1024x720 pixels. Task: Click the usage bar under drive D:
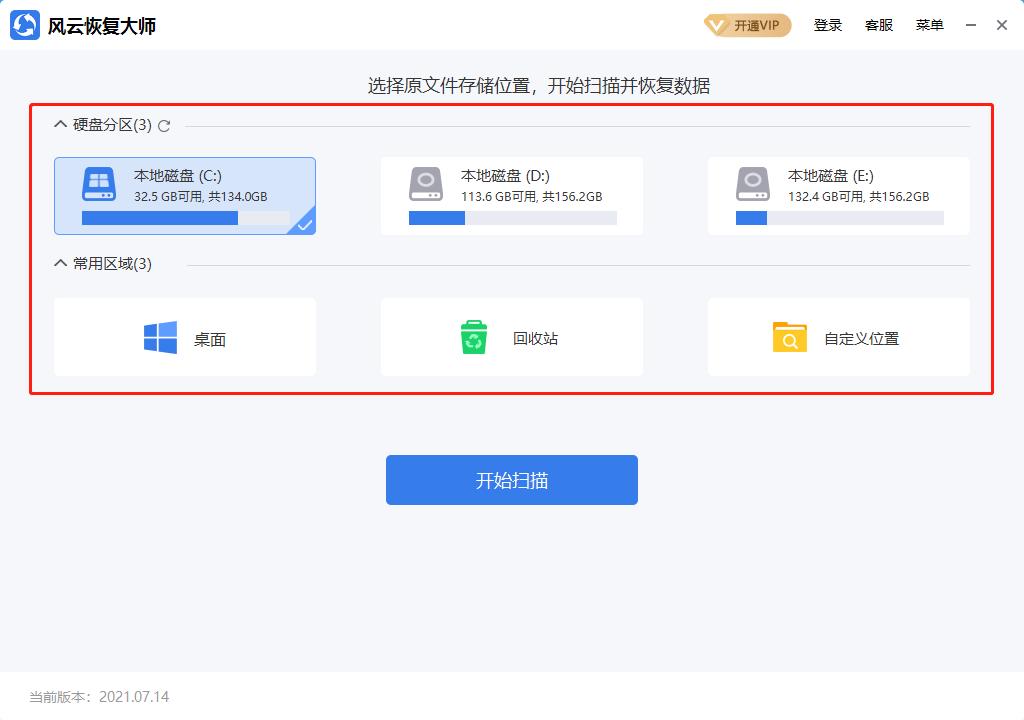tap(511, 217)
